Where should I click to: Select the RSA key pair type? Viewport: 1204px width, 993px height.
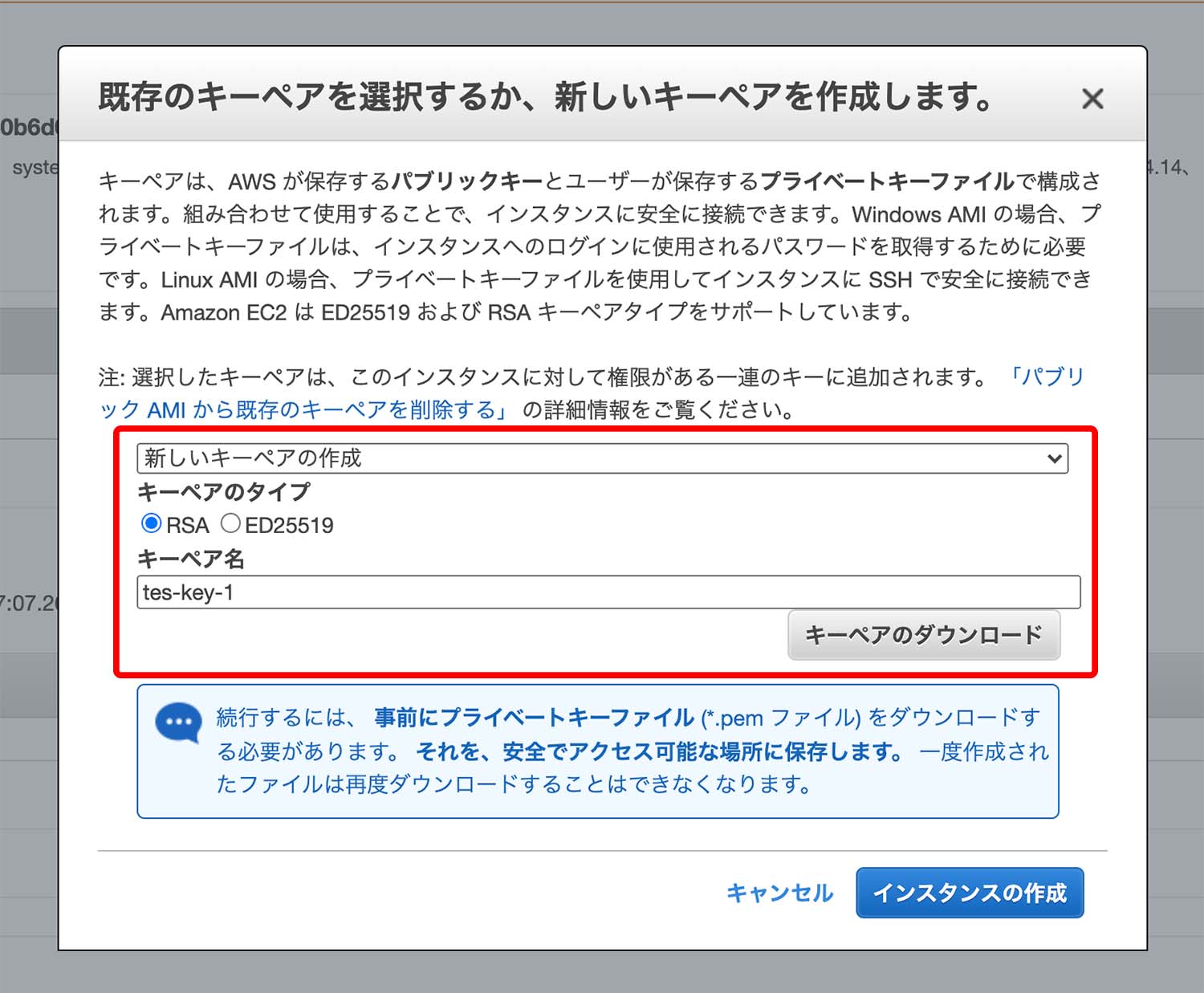pos(151,524)
